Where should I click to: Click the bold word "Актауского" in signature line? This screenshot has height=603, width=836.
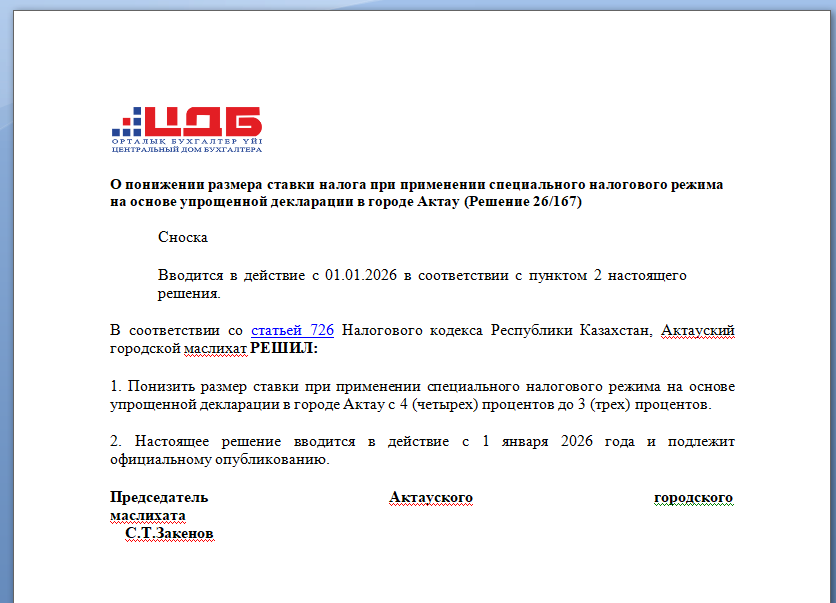click(431, 497)
